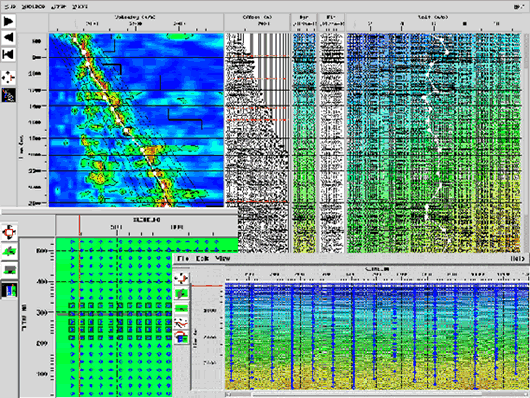Screen dimensions: 530x398
Task: Click the green arrow icon in the section window toolbar
Action: pos(182,294)
